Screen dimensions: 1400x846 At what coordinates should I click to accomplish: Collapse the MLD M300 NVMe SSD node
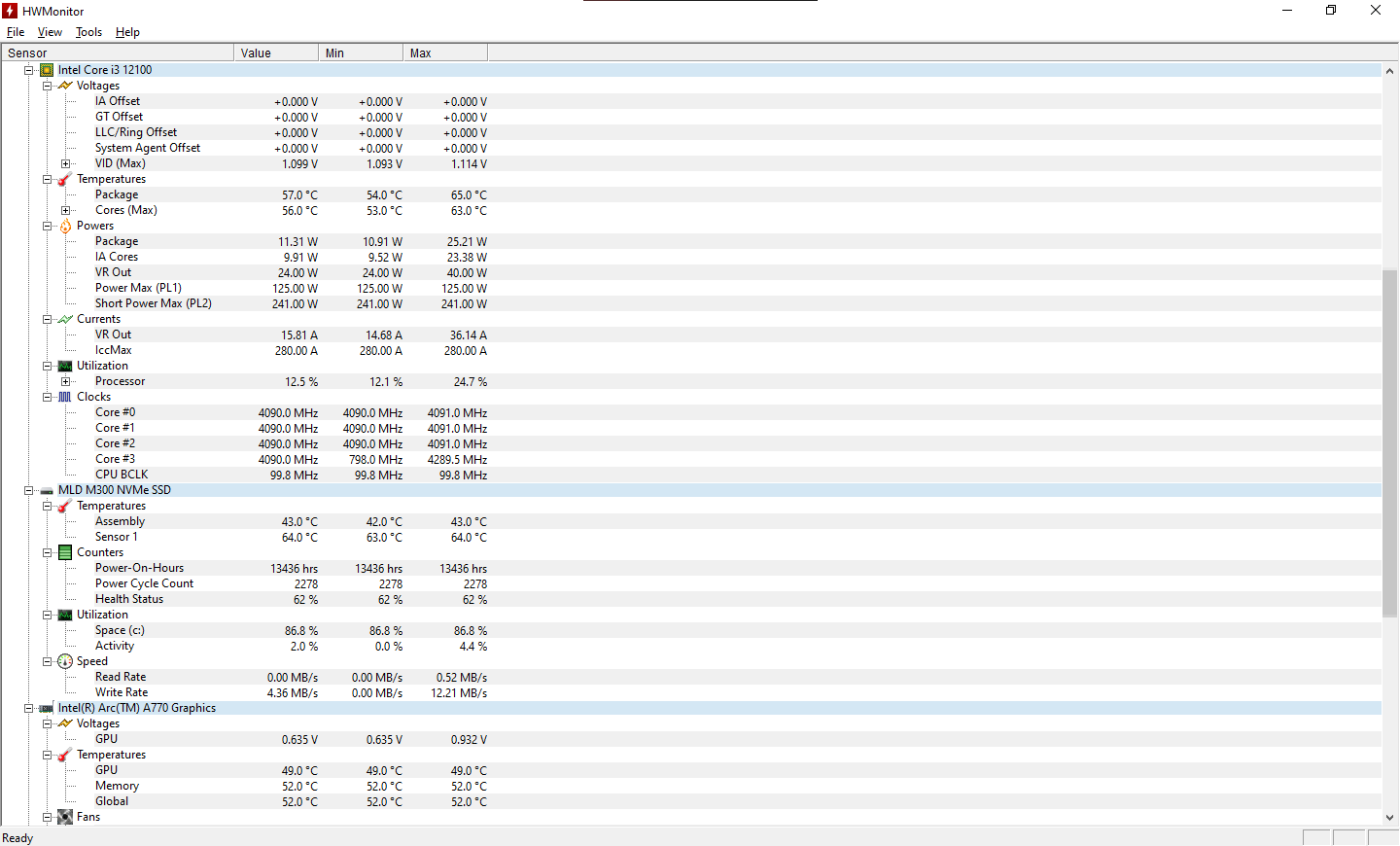coord(29,490)
